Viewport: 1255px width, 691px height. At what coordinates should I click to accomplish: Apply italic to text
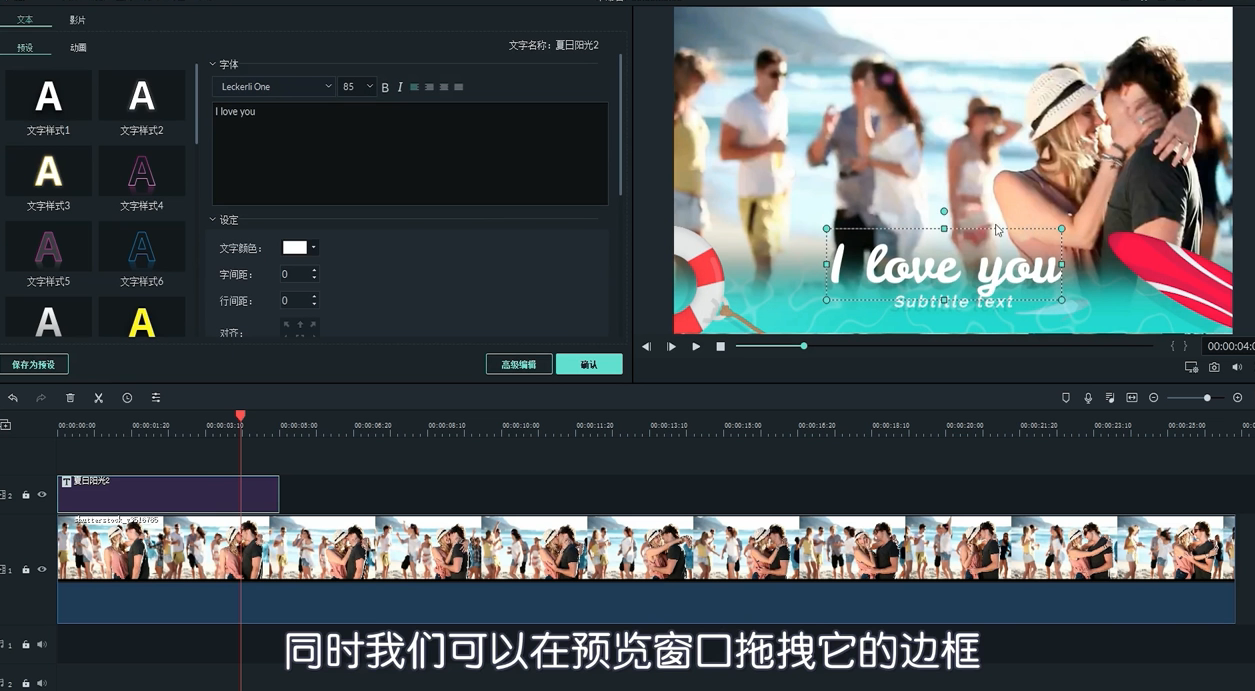tap(400, 87)
